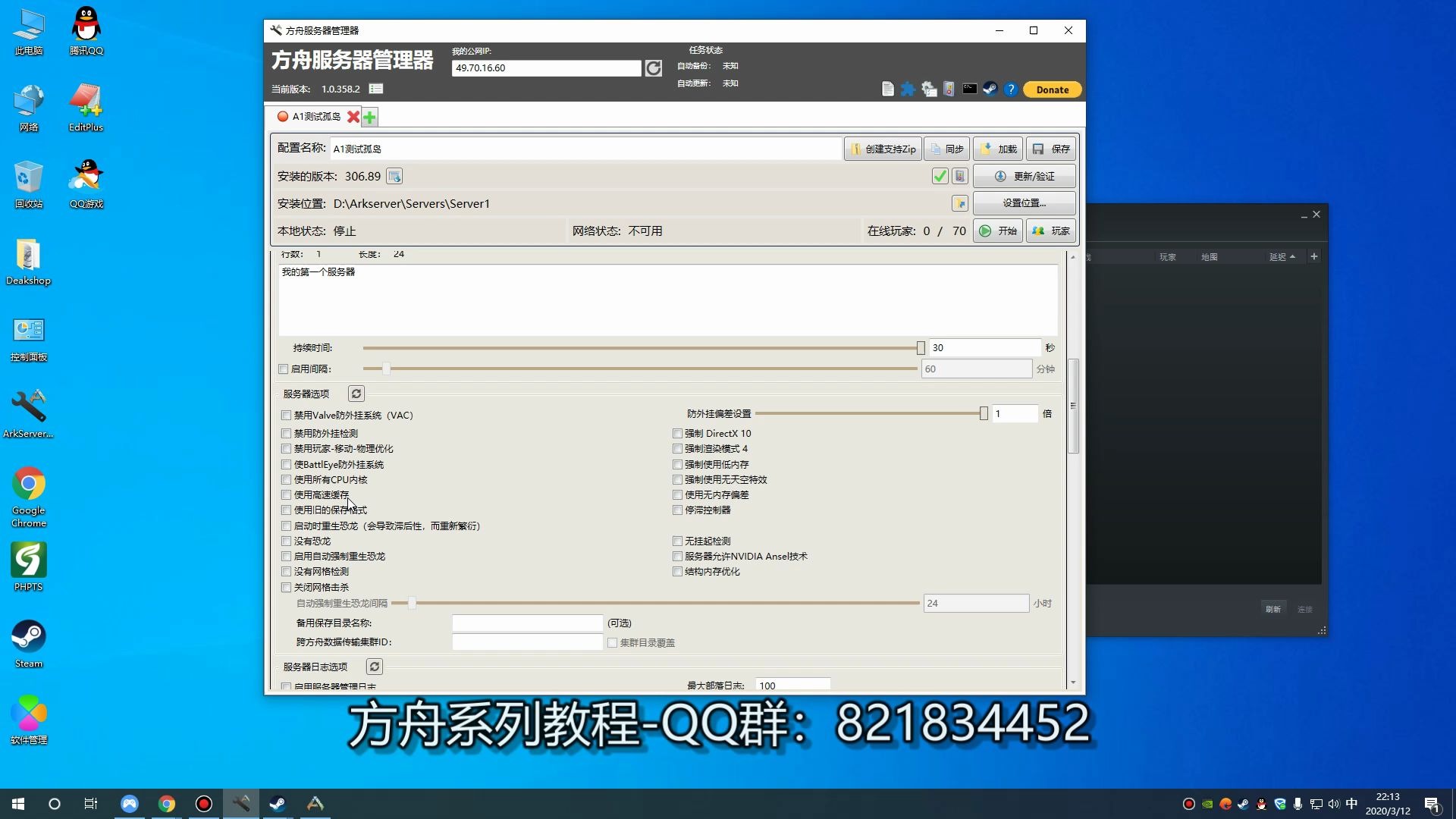1456x819 pixels.
Task: Click the 服务器选项 refresh circular icon
Action: [x=356, y=393]
